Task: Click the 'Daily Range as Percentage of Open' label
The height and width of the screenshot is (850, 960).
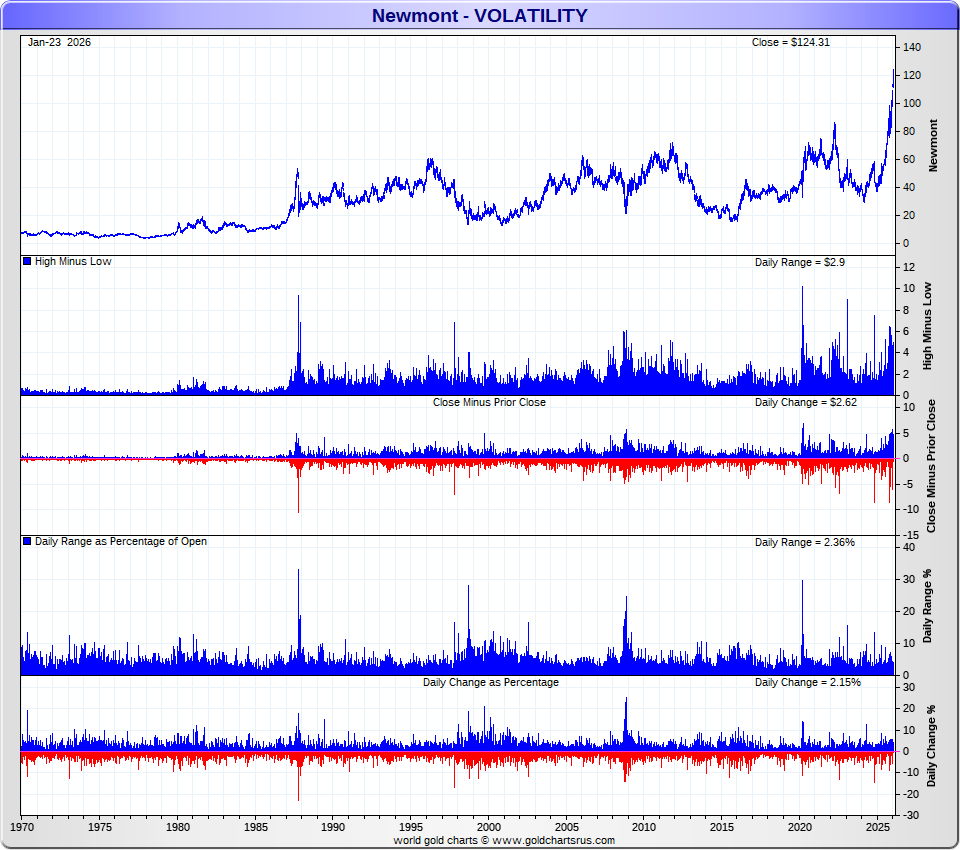Action: [121, 541]
